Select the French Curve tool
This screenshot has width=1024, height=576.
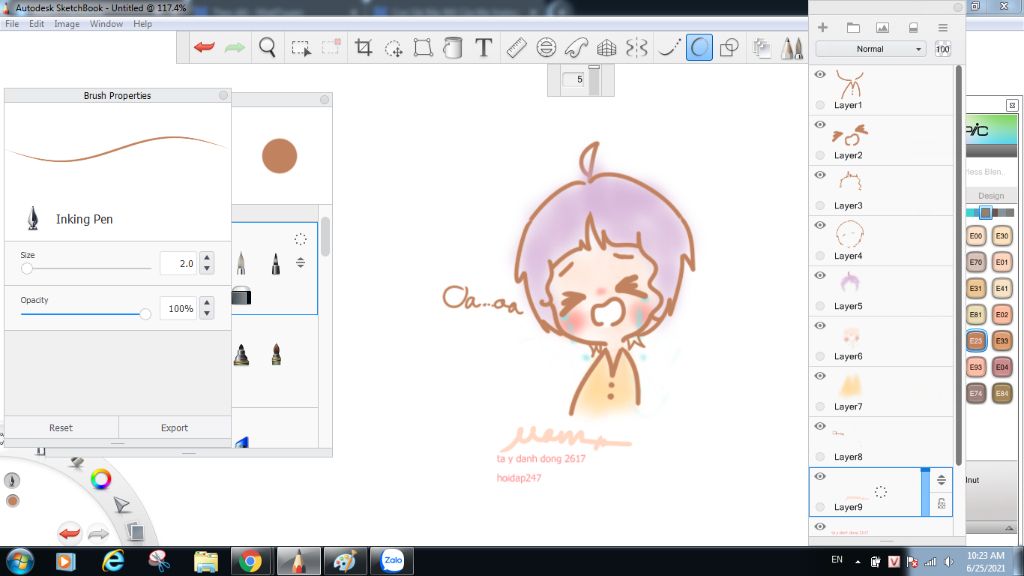[576, 48]
